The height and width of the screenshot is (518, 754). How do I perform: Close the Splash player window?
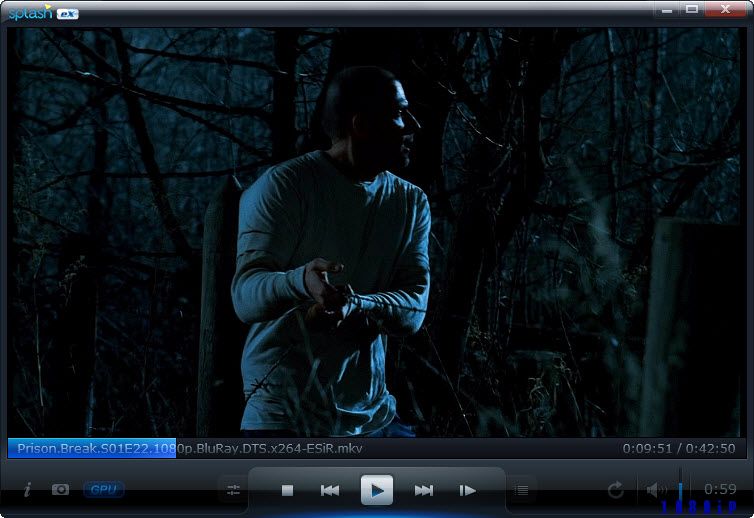(x=725, y=9)
